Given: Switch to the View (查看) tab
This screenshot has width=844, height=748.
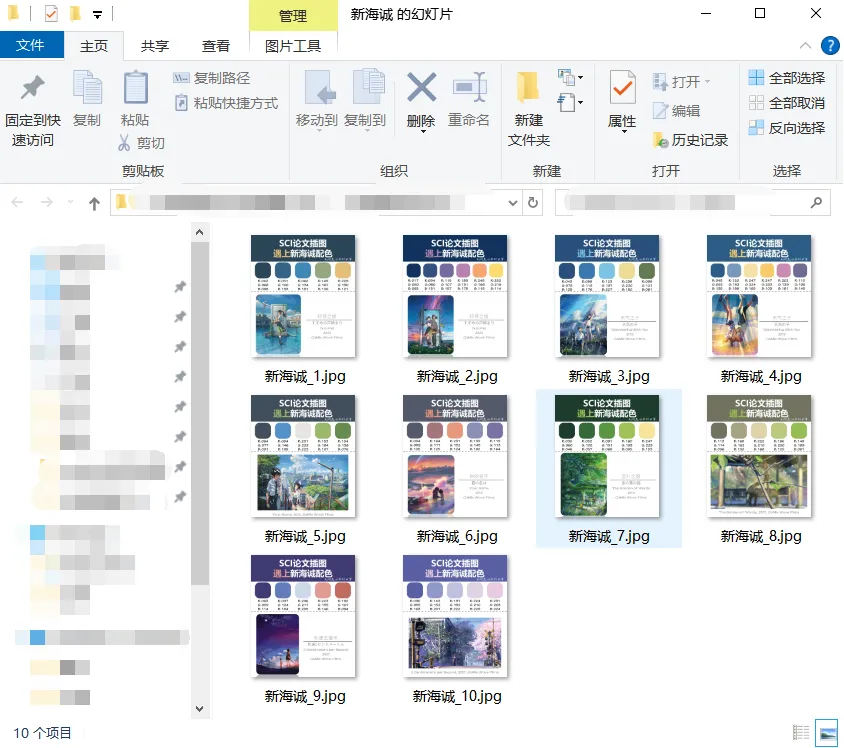Looking at the screenshot, I should coord(216,46).
